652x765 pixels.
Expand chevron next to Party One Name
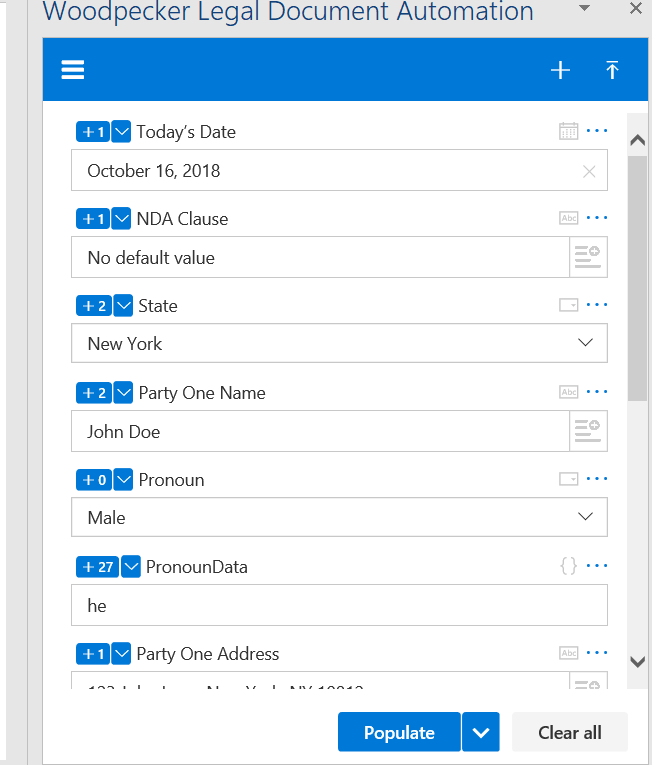pyautogui.click(x=123, y=393)
